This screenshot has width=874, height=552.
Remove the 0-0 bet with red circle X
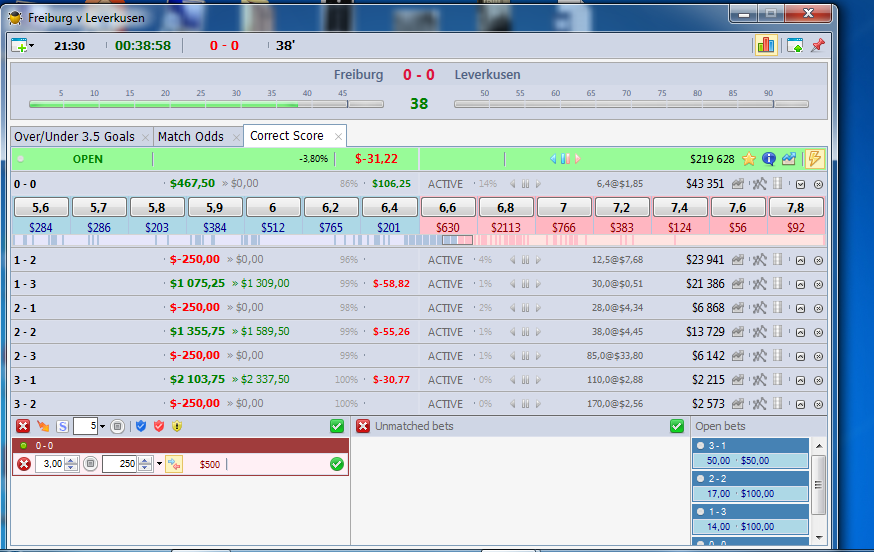pos(24,464)
